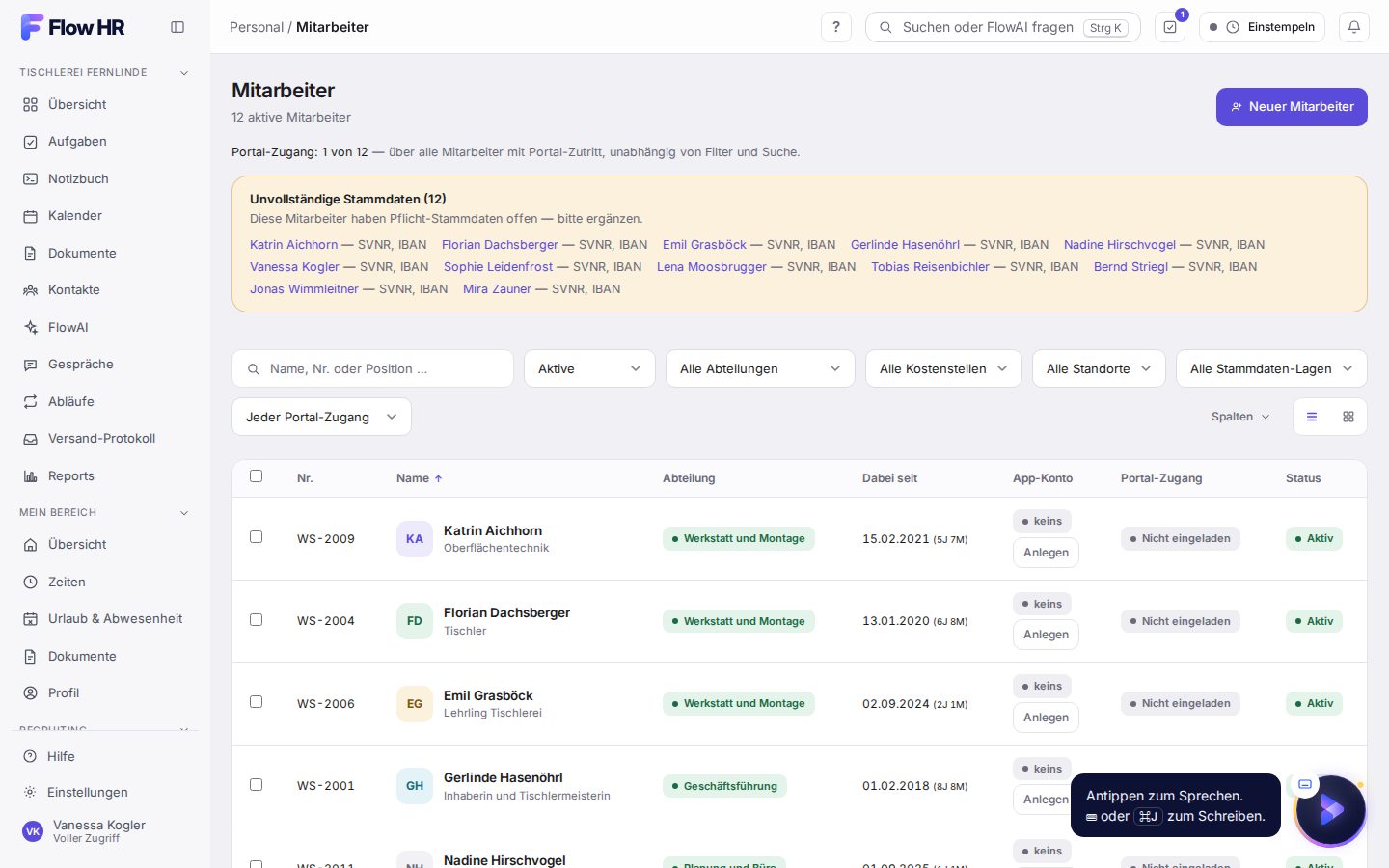1389x868 pixels.
Task: Switch to grid view layout
Action: tap(1348, 417)
